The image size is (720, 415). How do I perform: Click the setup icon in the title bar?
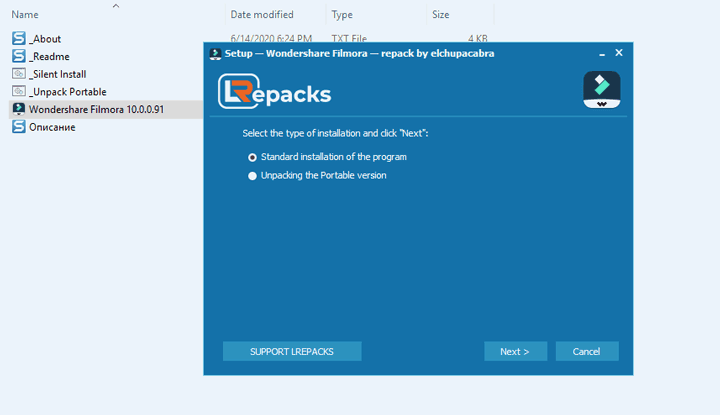coord(214,52)
